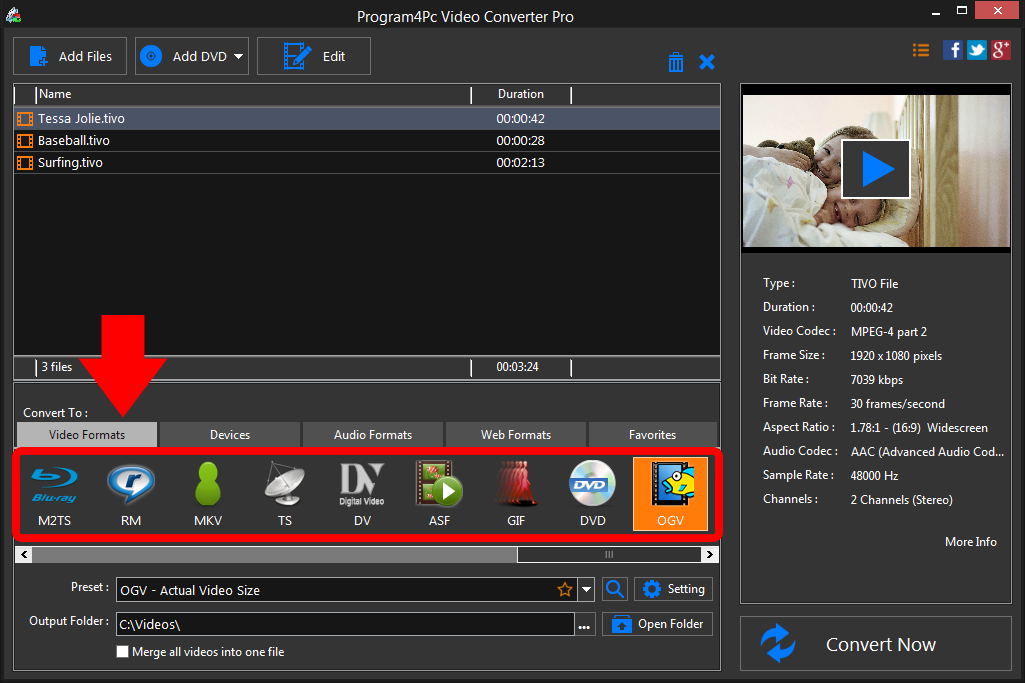
Task: Click the film icon beside Tessa Jolie.tivo
Action: [25, 119]
